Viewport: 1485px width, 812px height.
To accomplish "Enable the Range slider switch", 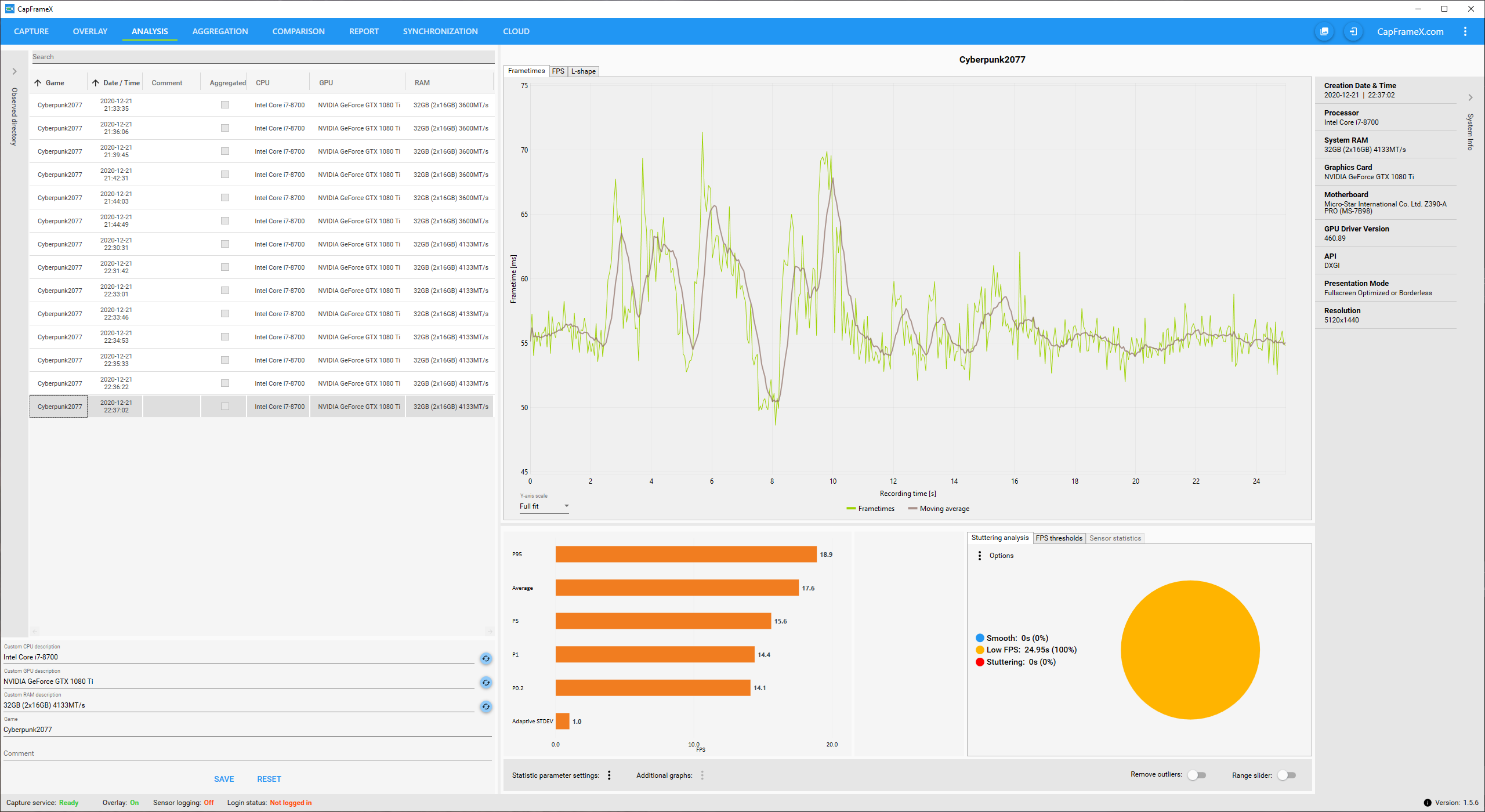I will click(1286, 775).
